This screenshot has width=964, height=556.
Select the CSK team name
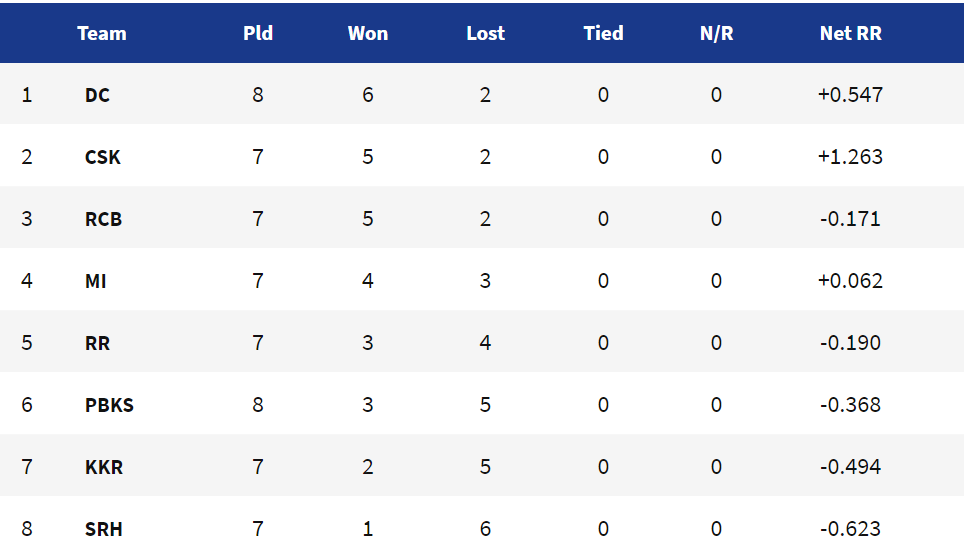(x=103, y=157)
